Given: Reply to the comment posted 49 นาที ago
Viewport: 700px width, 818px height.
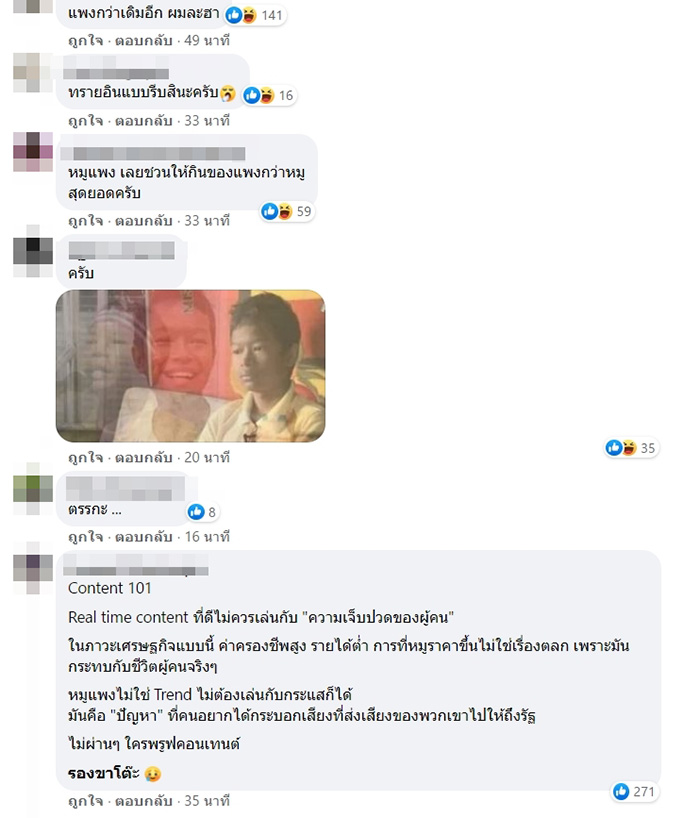Looking at the screenshot, I should pos(143,41).
